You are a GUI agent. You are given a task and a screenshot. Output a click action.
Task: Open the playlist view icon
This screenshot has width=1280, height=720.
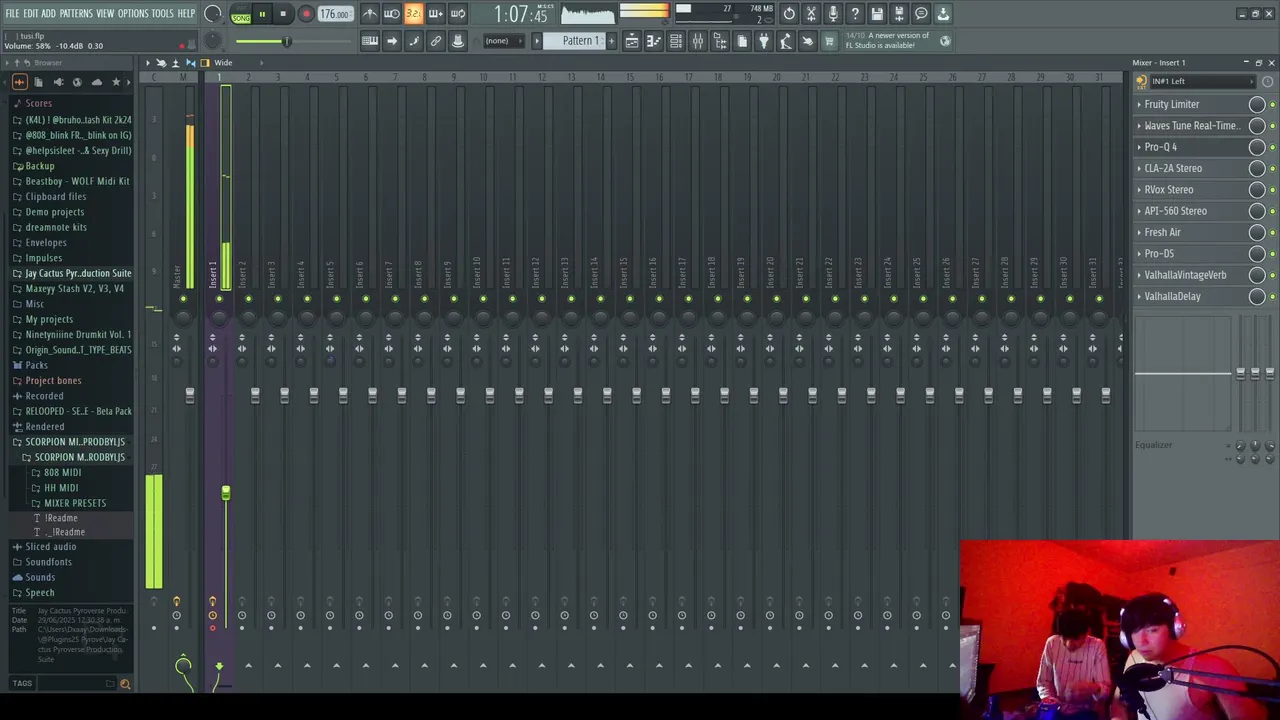[x=632, y=41]
